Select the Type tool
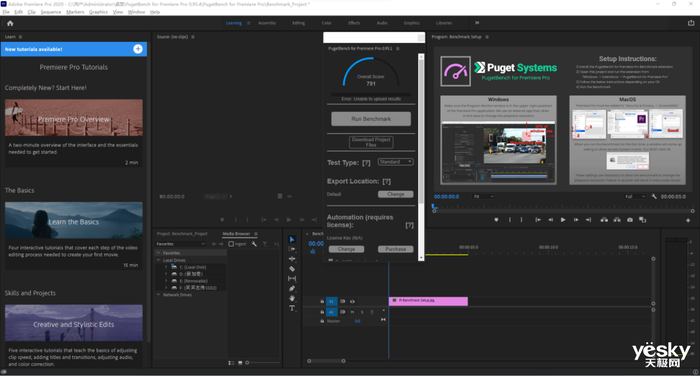The height and width of the screenshot is (376, 700). [292, 308]
